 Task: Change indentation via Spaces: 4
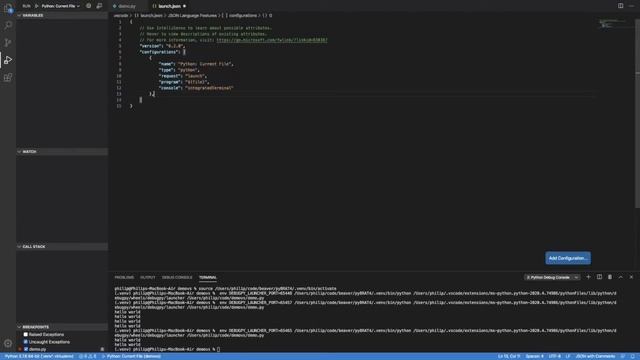534,356
